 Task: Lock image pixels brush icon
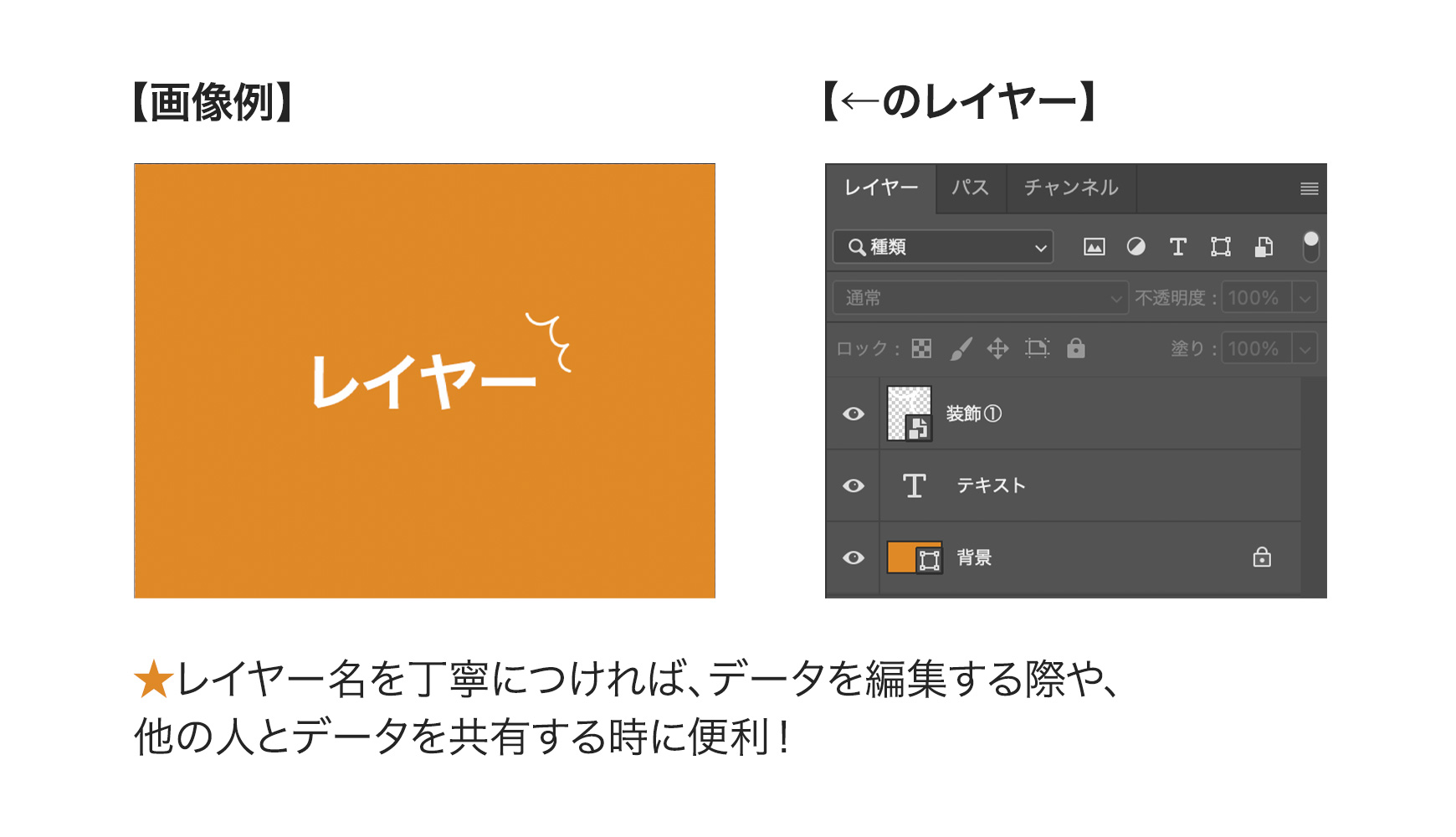pos(961,348)
